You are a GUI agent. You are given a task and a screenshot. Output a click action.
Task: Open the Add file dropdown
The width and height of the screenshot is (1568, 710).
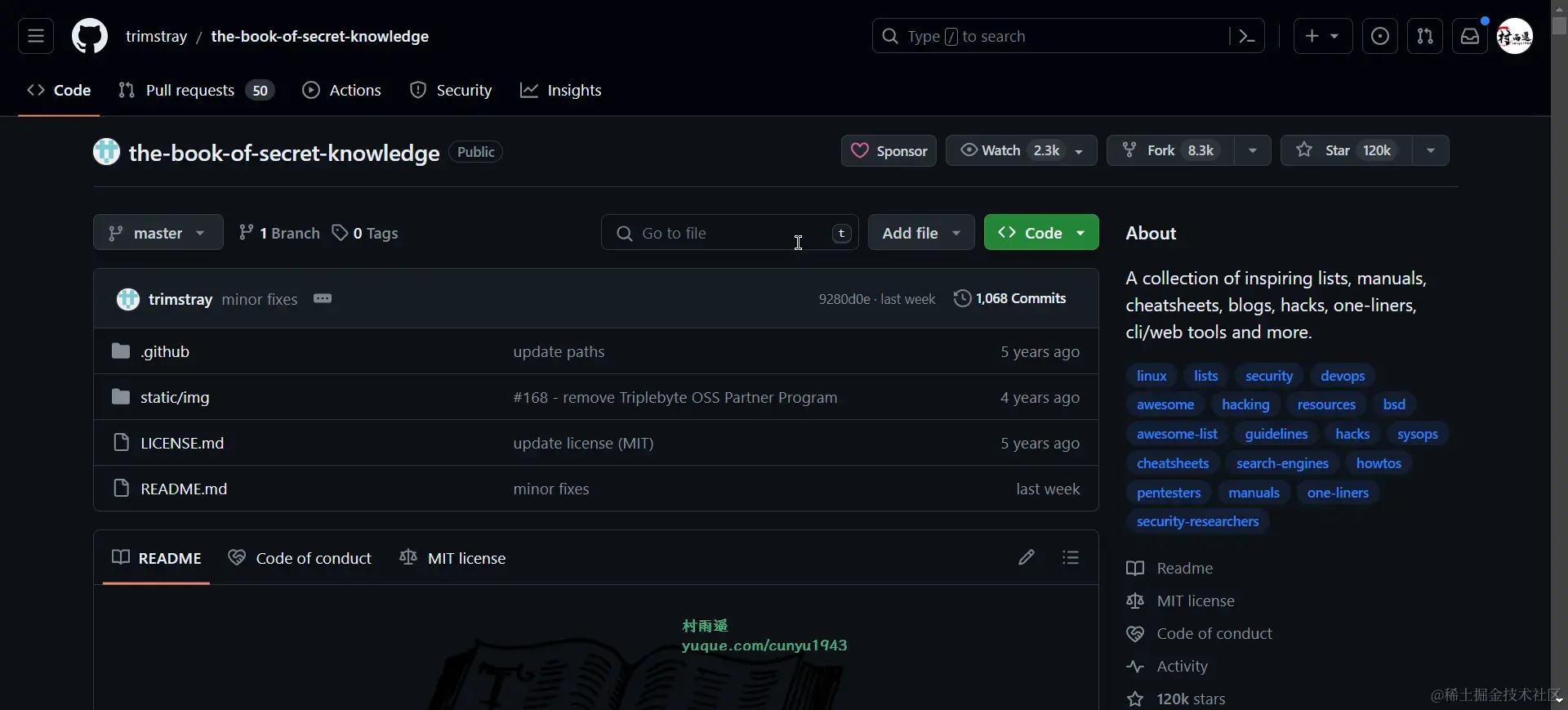tap(921, 233)
